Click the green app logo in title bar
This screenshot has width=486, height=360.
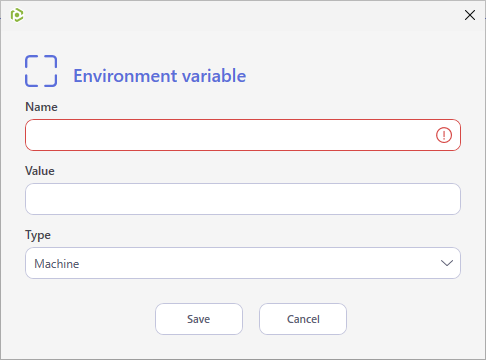[17, 15]
